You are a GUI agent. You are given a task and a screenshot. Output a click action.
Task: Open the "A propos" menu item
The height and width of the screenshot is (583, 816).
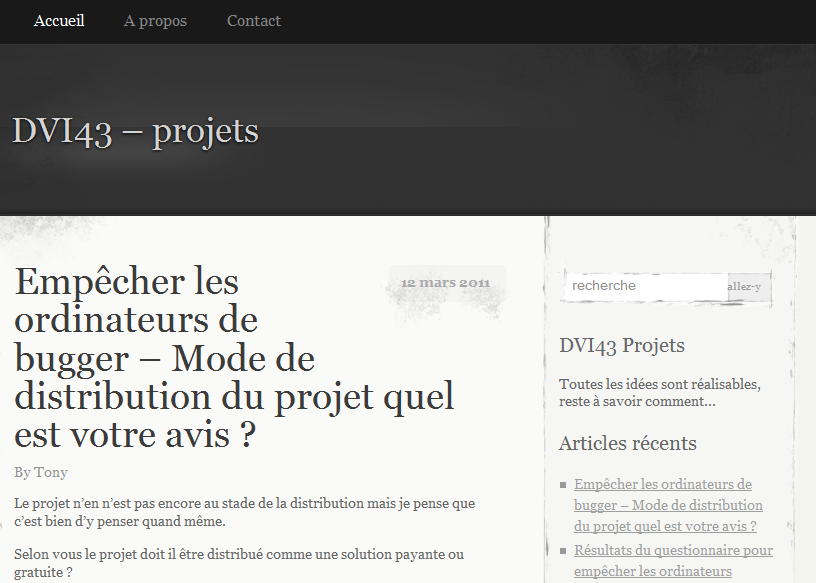pyautogui.click(x=154, y=20)
